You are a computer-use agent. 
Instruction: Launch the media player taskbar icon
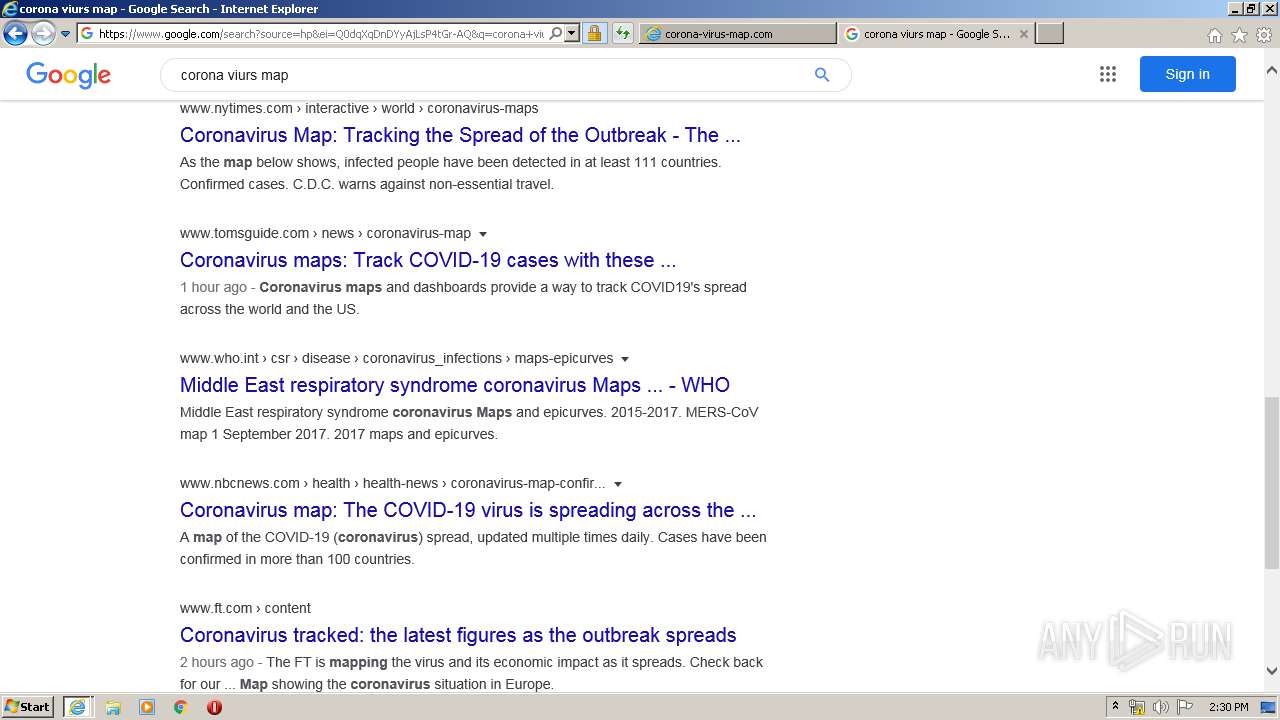(147, 707)
